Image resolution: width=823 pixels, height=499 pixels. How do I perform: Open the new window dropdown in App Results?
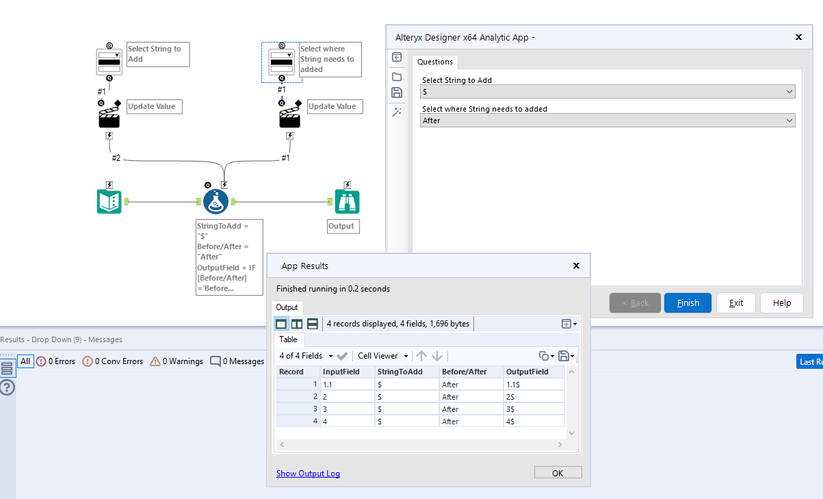click(x=569, y=324)
